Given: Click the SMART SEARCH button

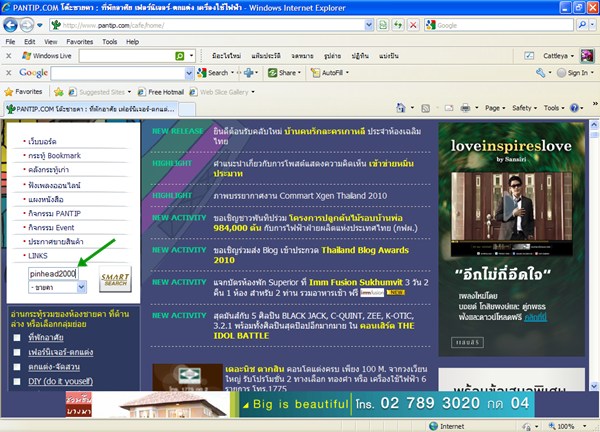Looking at the screenshot, I should point(115,279).
